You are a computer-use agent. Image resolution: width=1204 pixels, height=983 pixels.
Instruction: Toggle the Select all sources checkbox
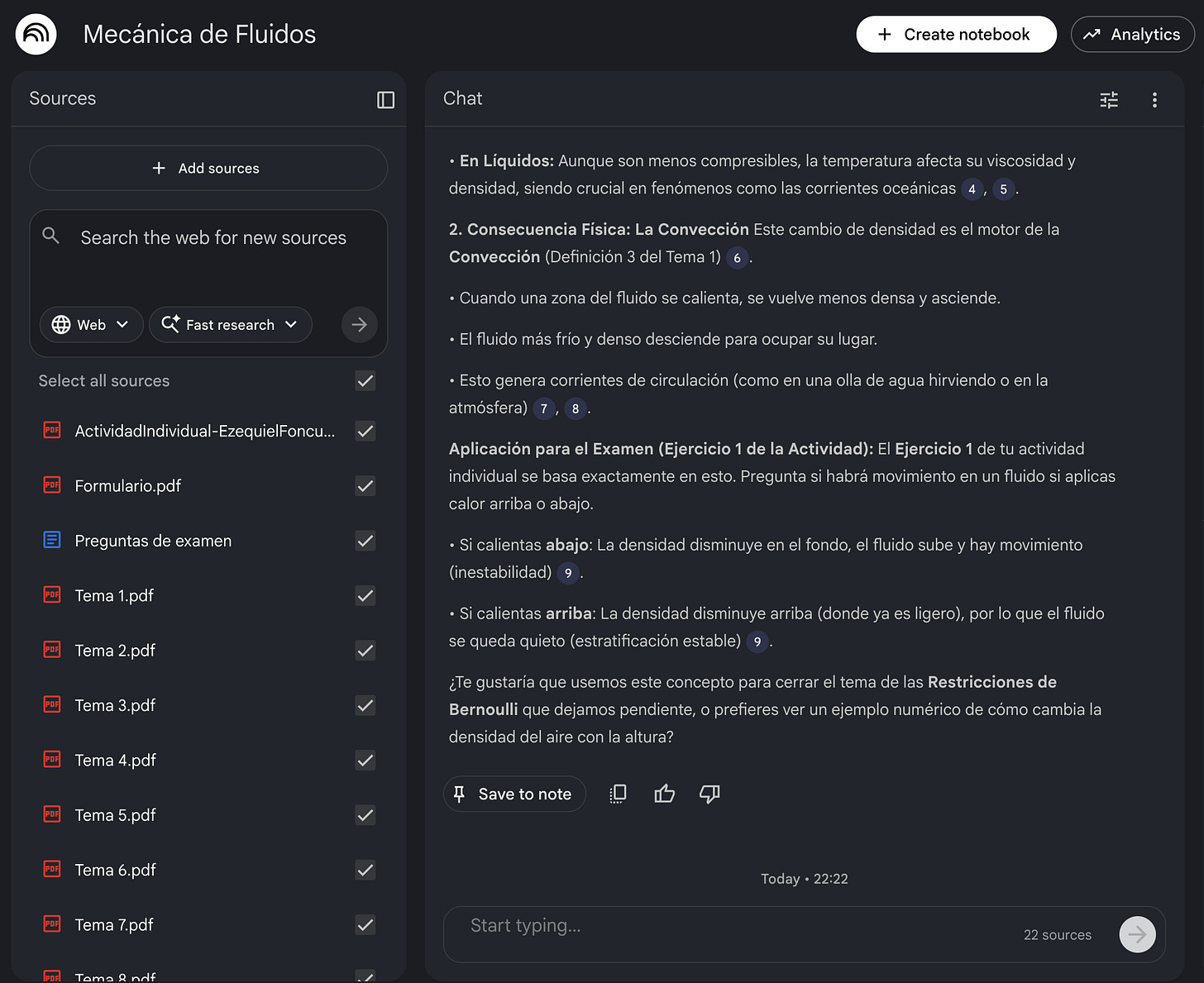click(365, 381)
